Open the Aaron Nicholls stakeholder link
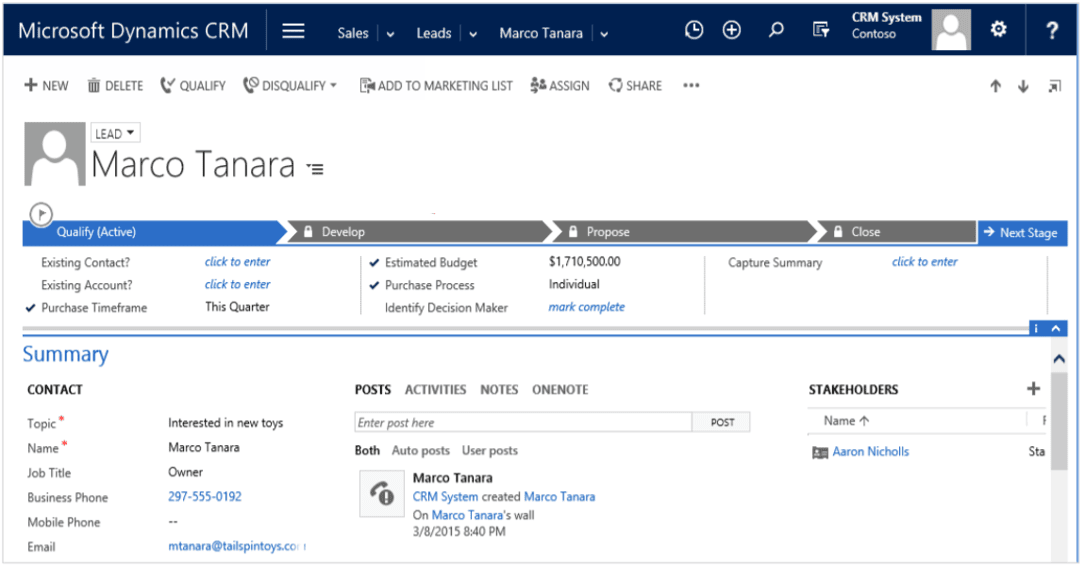 871,452
